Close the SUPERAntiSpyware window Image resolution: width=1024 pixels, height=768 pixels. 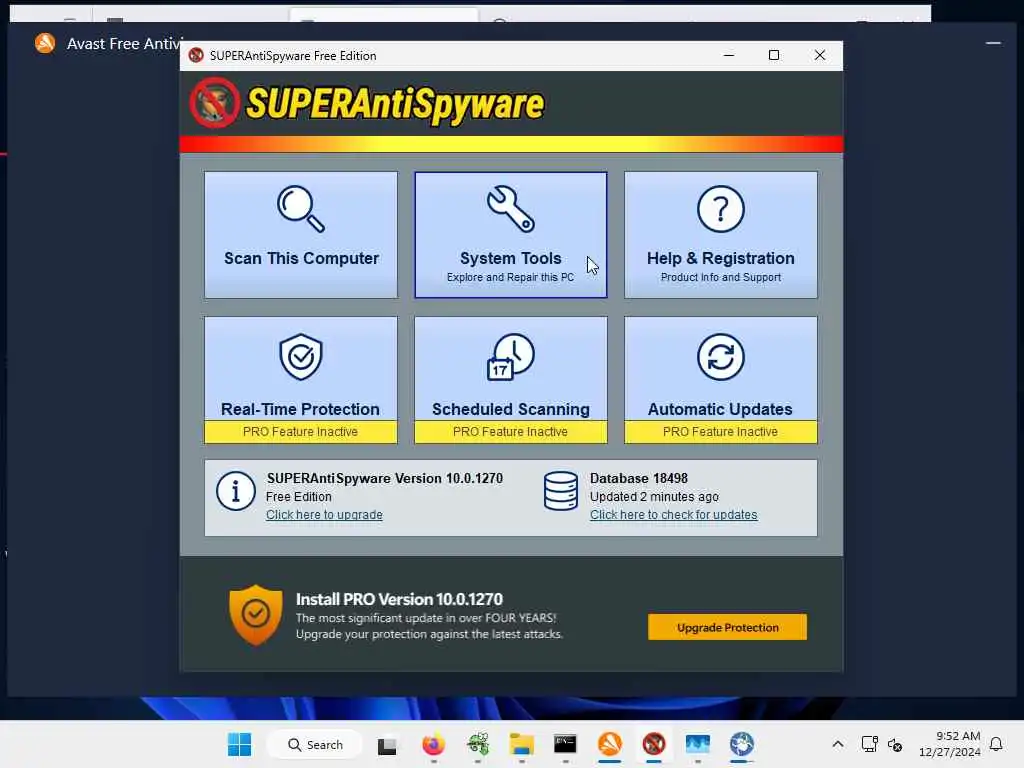820,56
